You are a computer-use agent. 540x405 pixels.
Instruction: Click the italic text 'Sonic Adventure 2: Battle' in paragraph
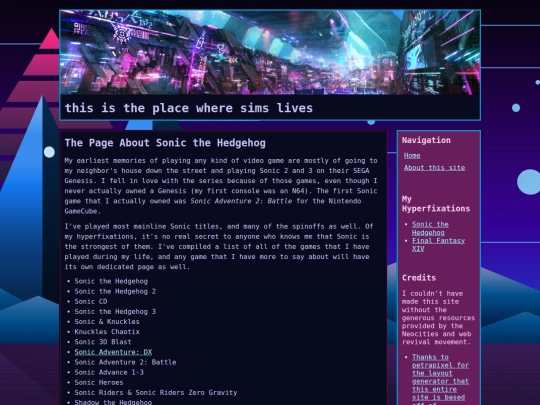pos(241,201)
